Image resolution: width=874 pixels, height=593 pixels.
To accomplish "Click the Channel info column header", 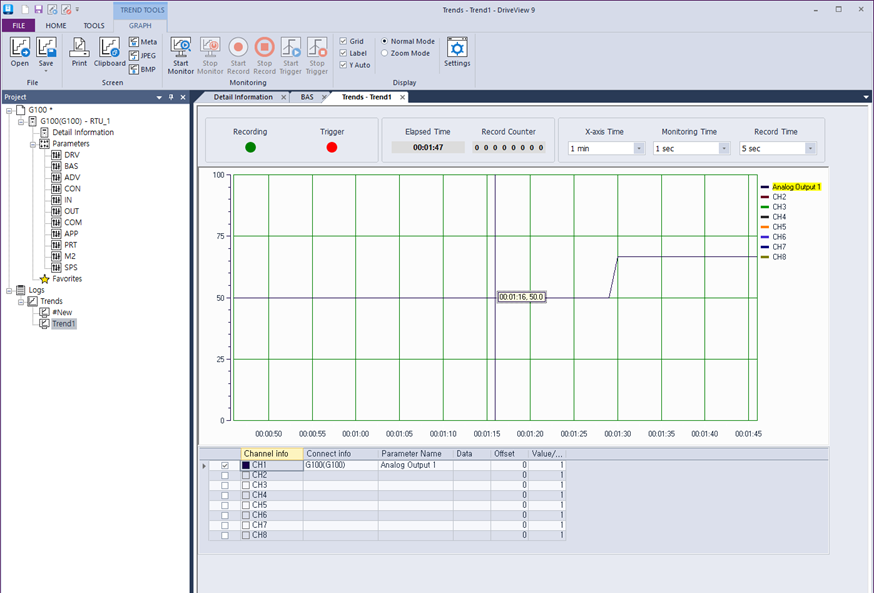I will pyautogui.click(x=272, y=454).
